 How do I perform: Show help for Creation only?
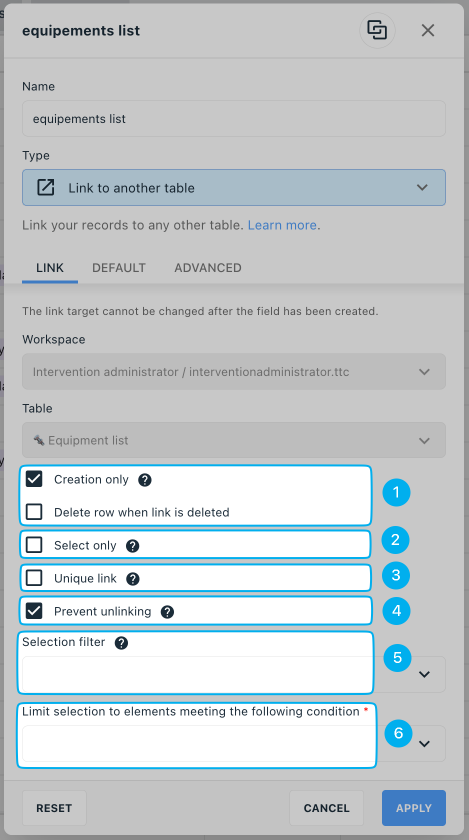[145, 479]
